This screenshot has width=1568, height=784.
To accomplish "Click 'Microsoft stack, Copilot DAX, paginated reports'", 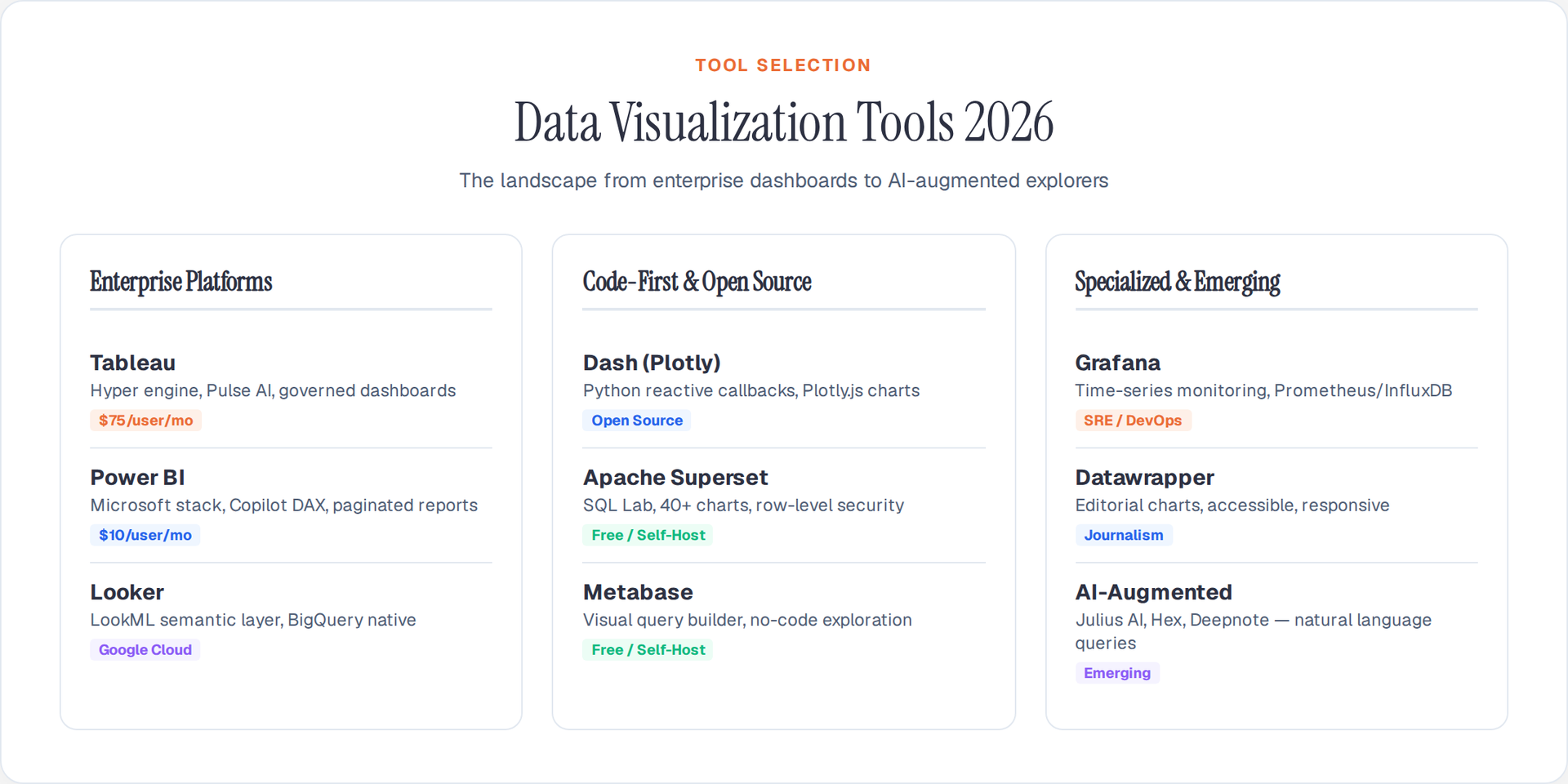I will click(x=283, y=506).
